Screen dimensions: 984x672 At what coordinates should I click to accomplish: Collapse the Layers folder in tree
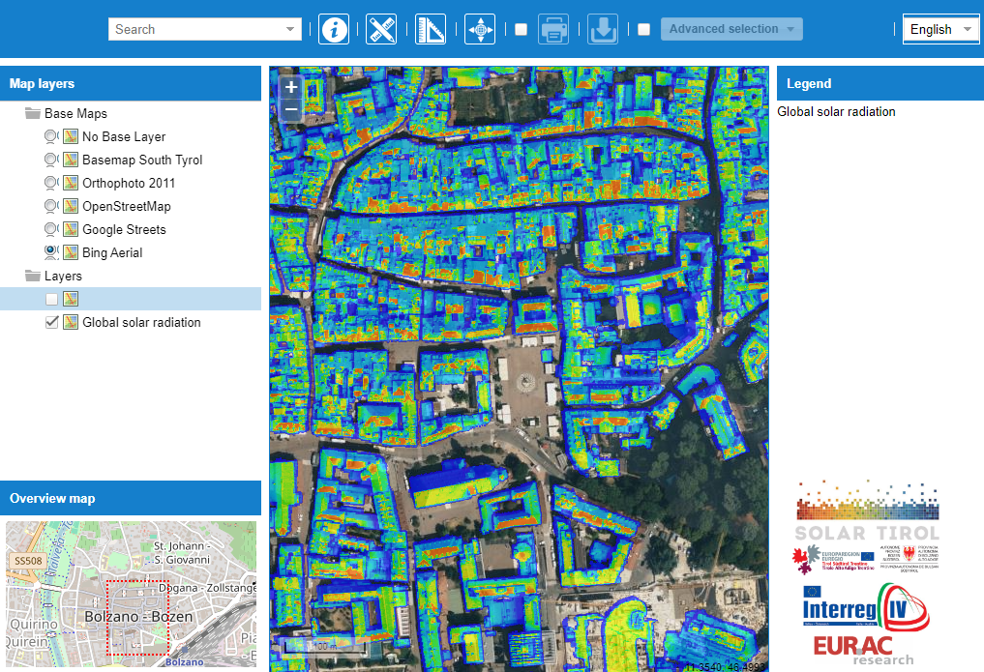click(x=32, y=276)
